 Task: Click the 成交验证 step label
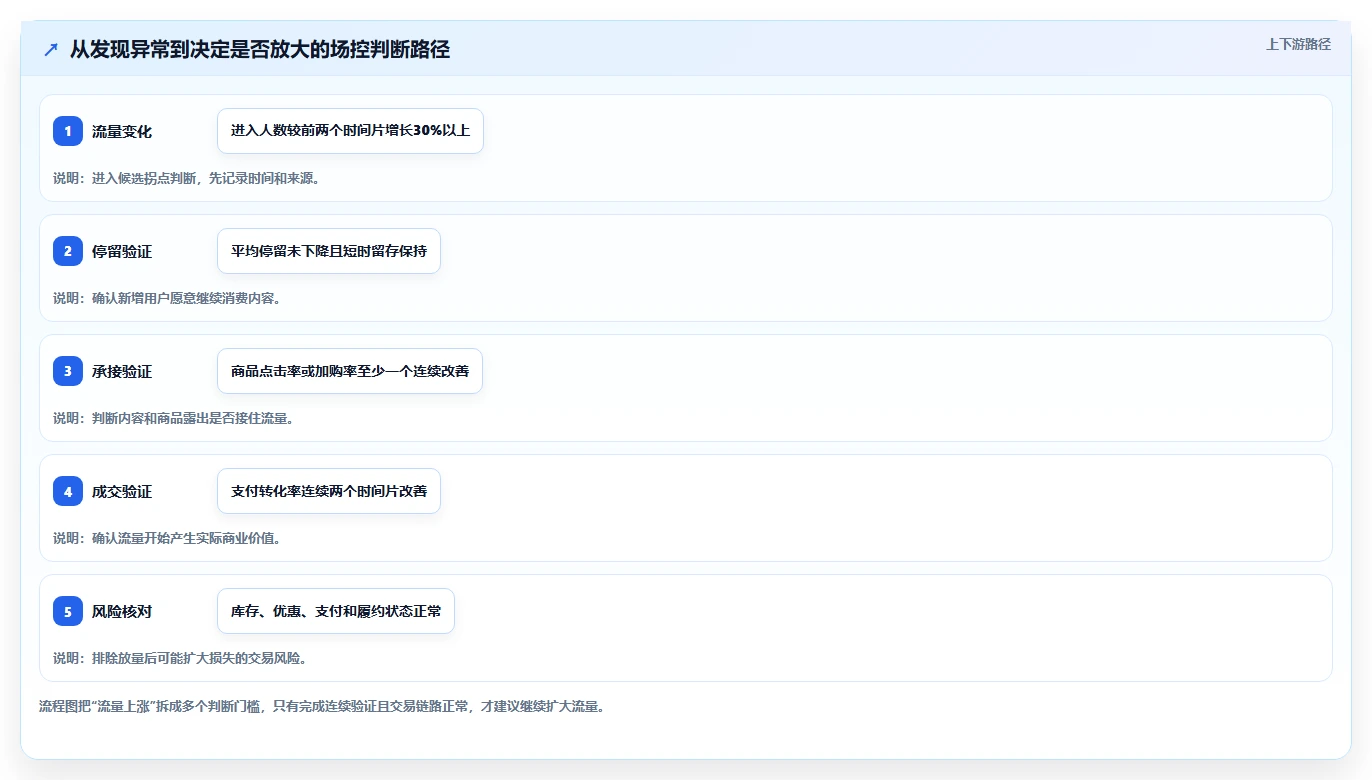(122, 492)
